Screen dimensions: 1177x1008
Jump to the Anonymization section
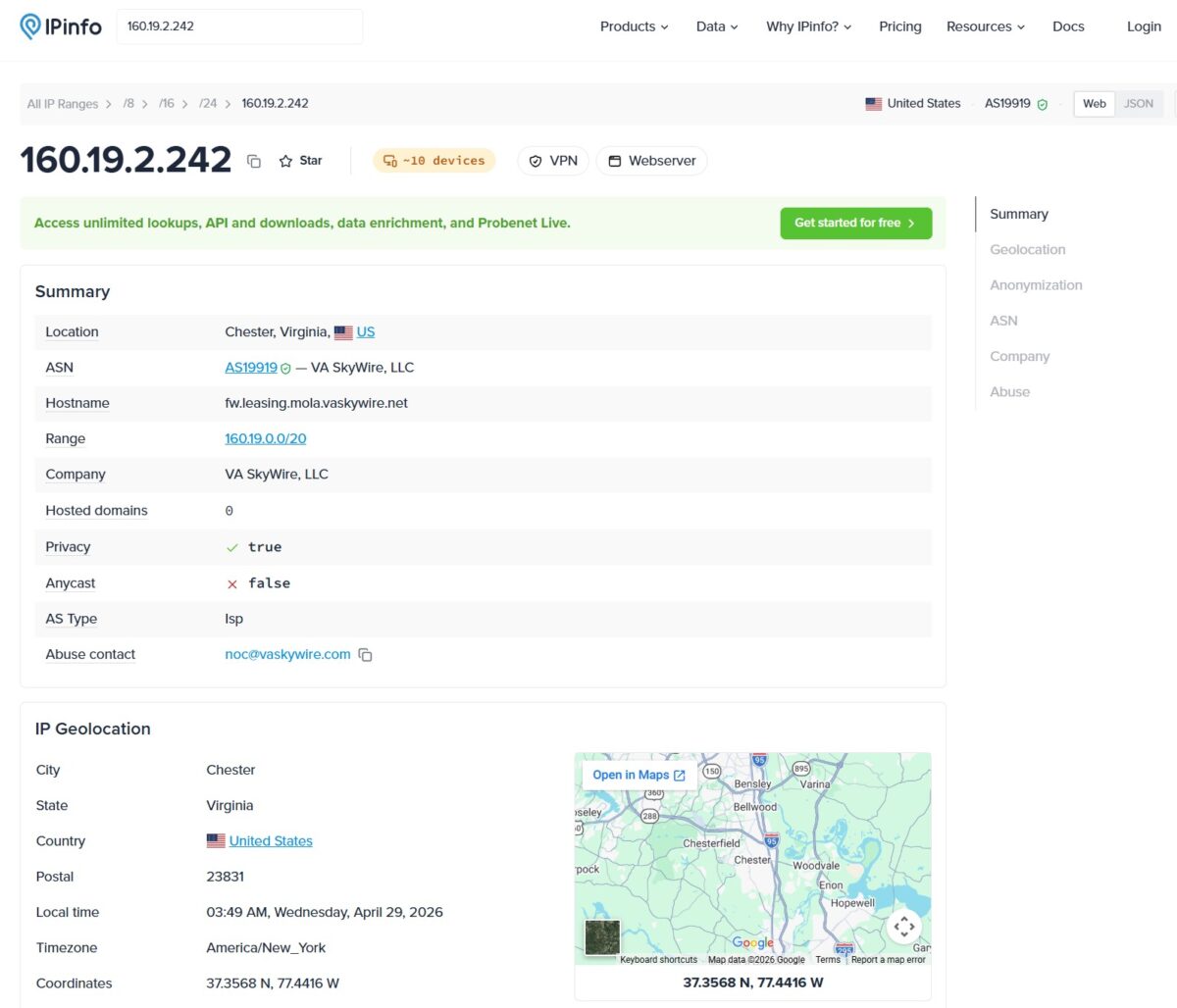point(1037,285)
